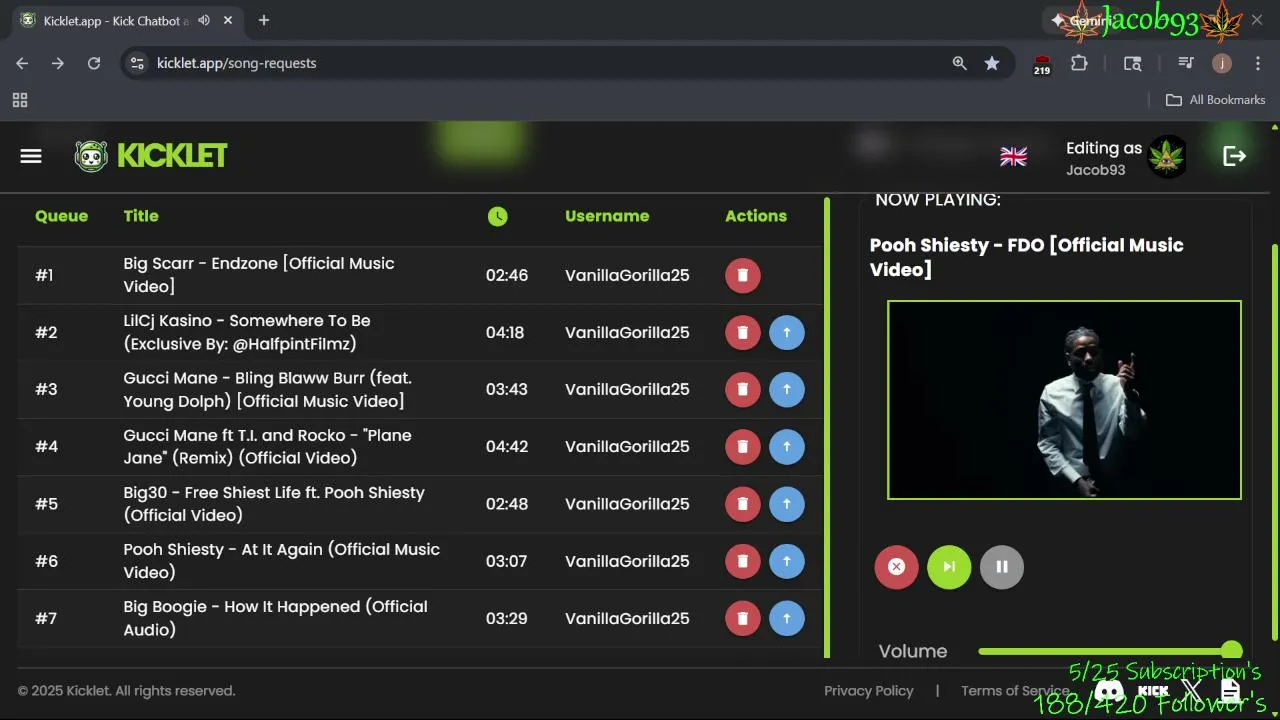This screenshot has width=1280, height=720.
Task: Bookmark this page with the star
Action: [992, 63]
